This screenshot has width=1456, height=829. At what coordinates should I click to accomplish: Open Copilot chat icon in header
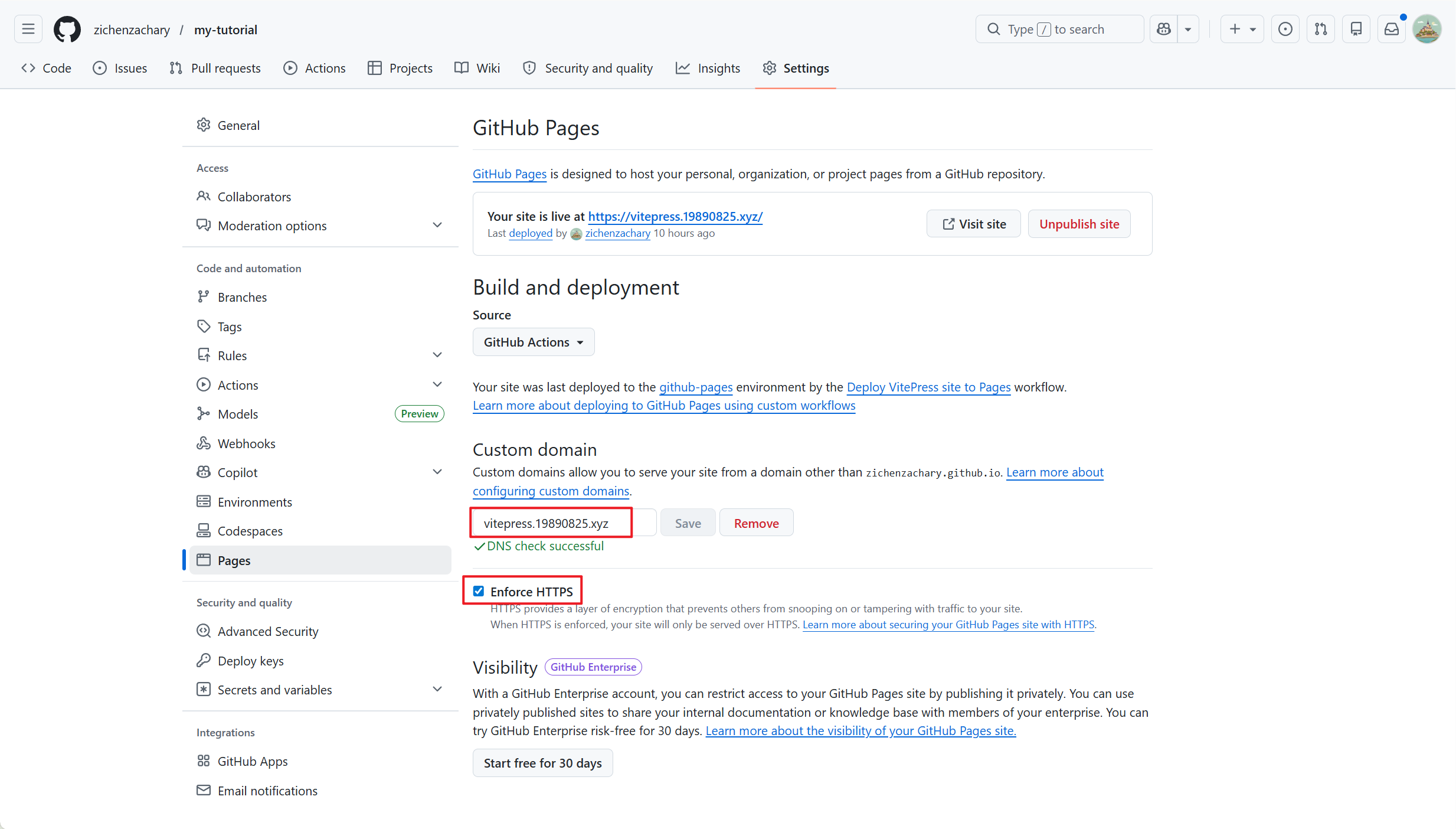(x=1164, y=29)
